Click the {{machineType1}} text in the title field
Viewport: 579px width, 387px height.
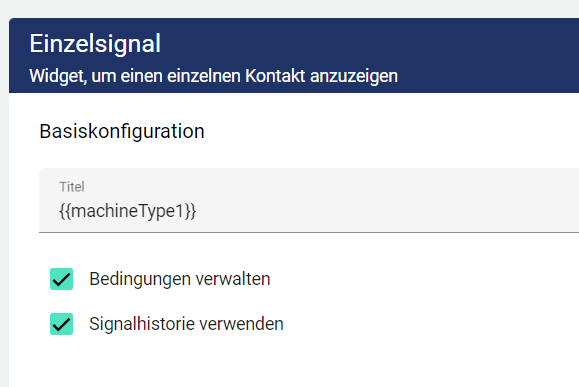128,211
